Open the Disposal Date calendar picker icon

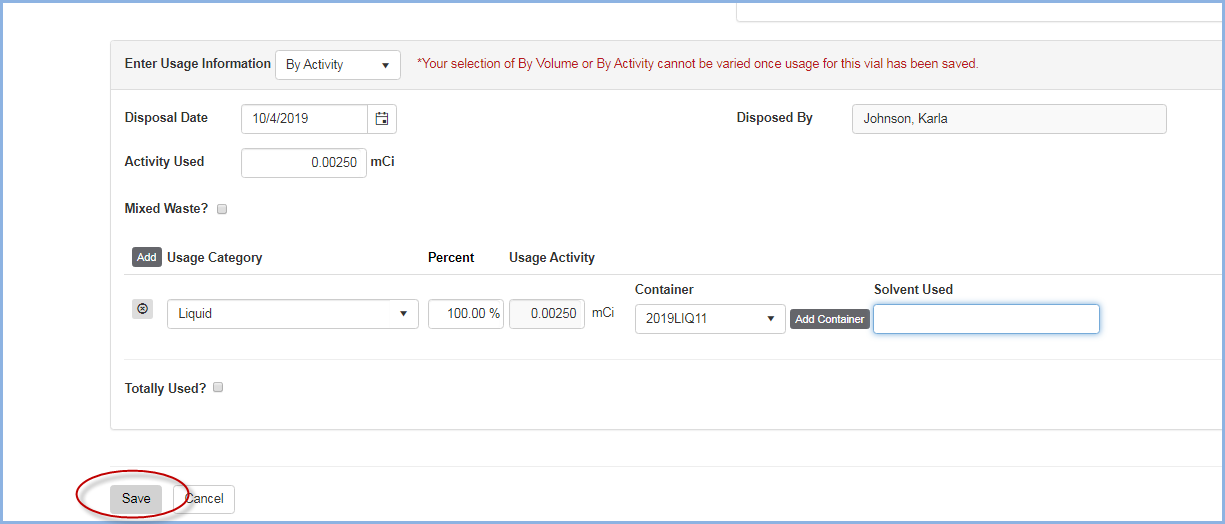click(382, 119)
